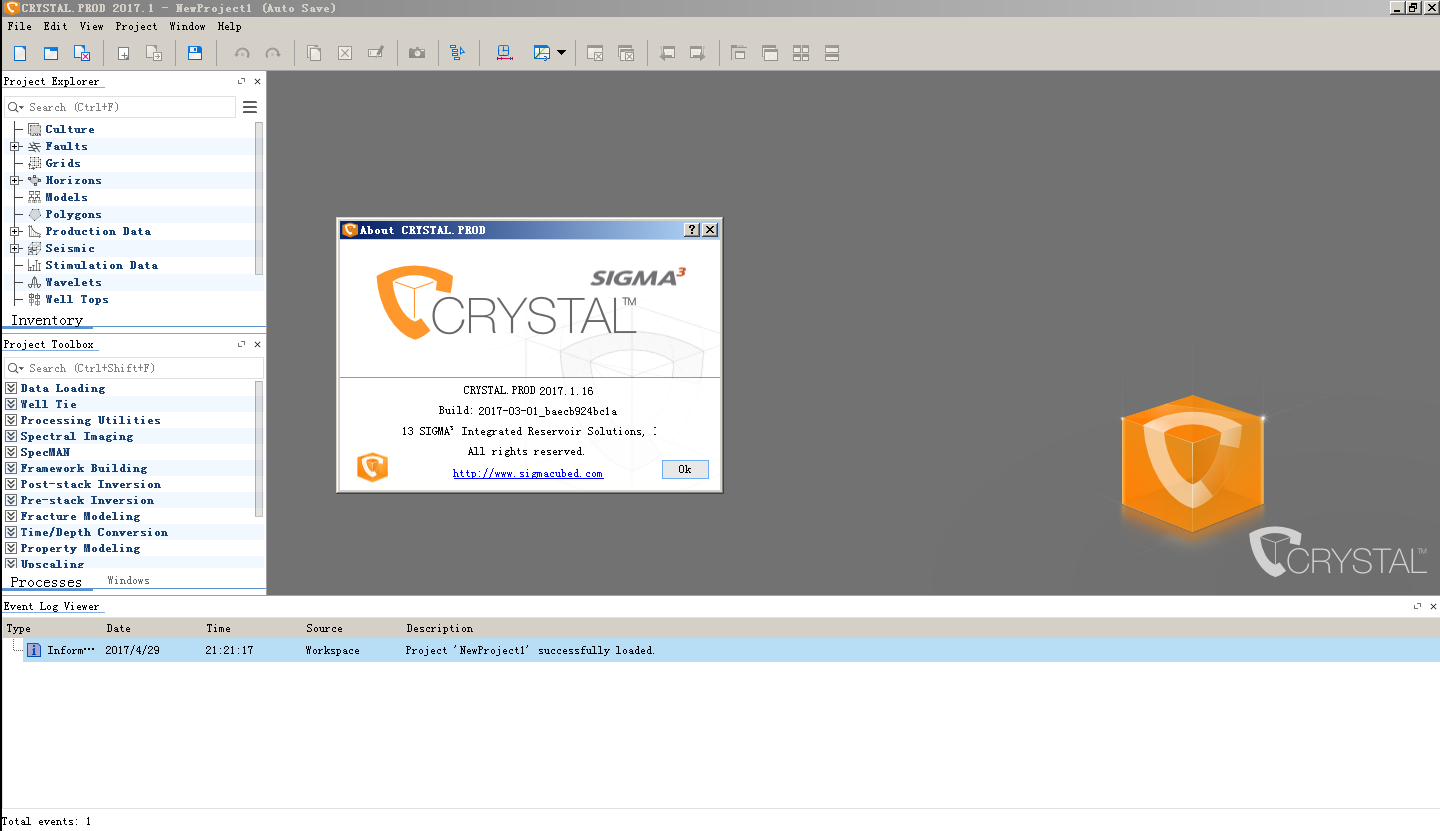Select the Well Tops tree item

pyautogui.click(x=76, y=299)
